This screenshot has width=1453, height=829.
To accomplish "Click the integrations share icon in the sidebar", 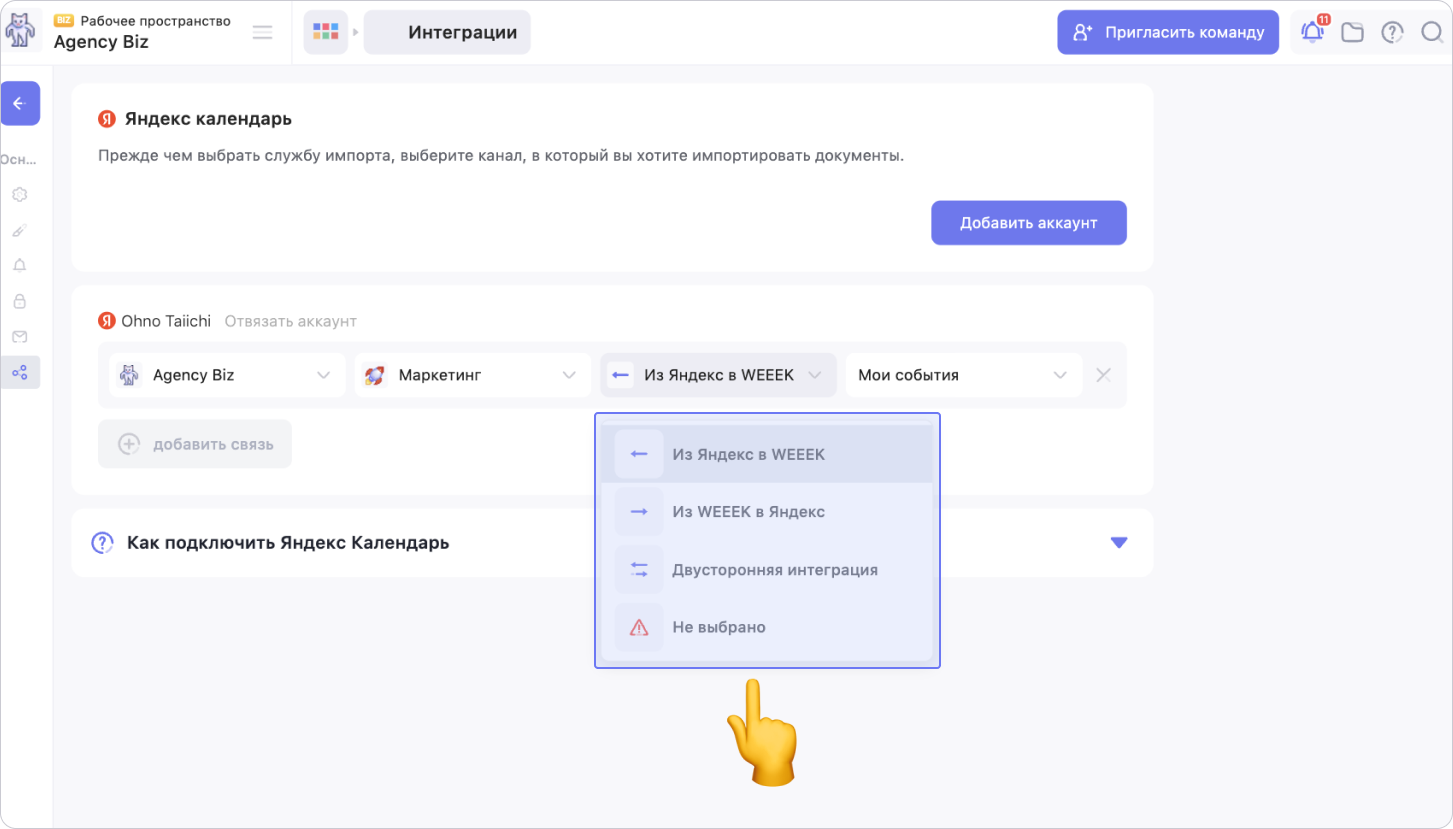I will click(x=19, y=372).
